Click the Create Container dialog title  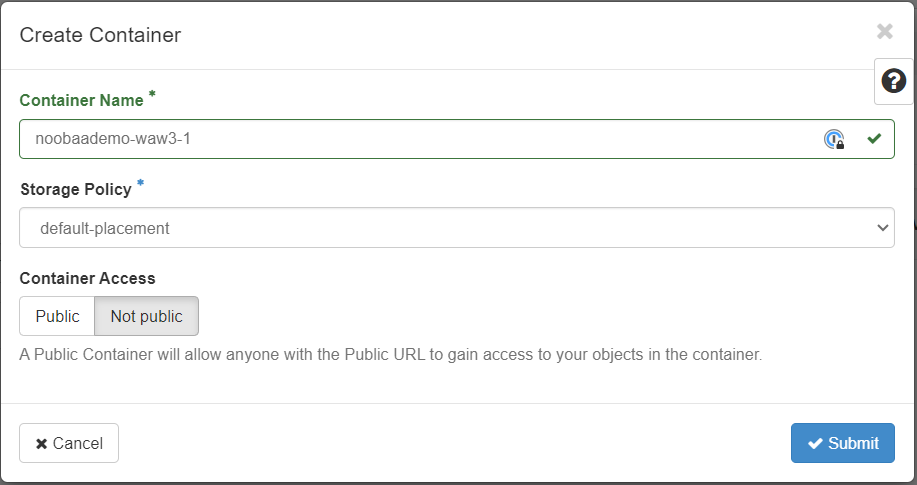pyautogui.click(x=100, y=35)
